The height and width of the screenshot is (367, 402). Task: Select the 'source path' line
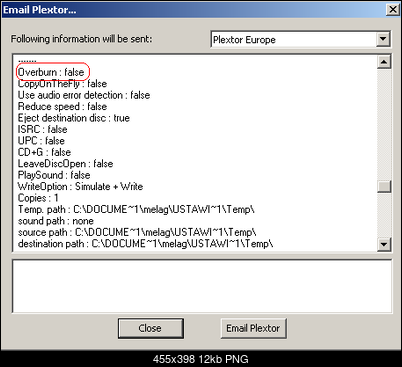tap(137, 232)
